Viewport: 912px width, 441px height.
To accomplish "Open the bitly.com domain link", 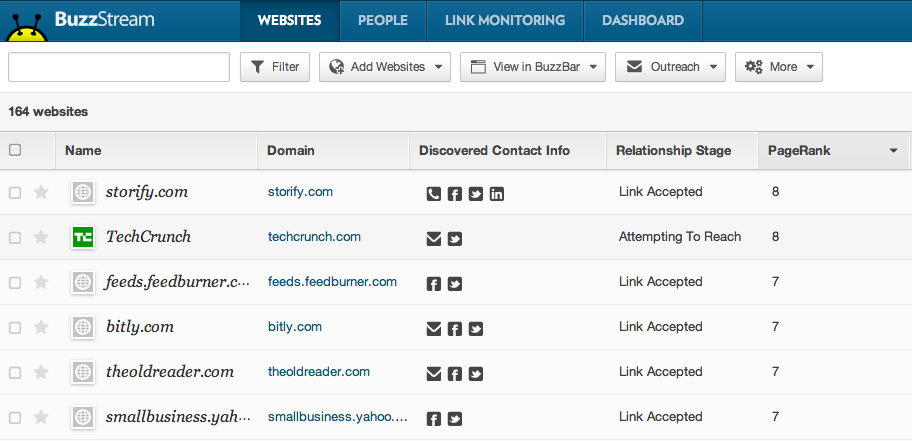I will pos(295,327).
